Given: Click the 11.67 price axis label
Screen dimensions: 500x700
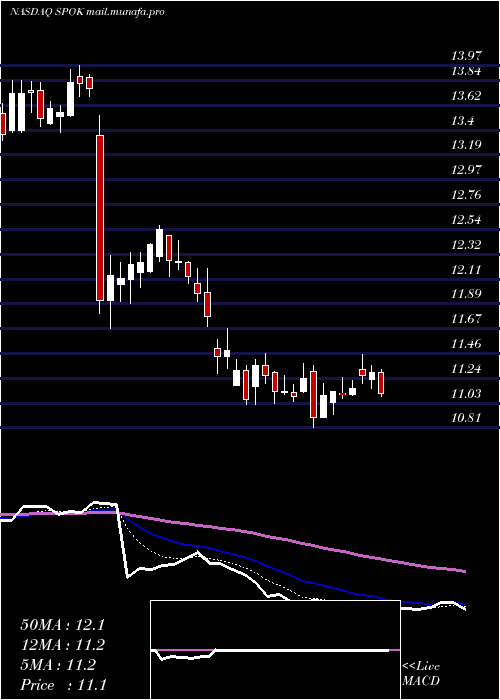Looking at the screenshot, I should (x=467, y=319).
